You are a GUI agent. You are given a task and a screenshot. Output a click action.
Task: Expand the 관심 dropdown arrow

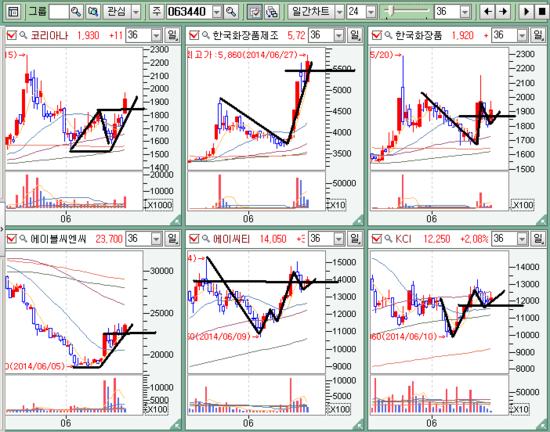[x=136, y=12]
